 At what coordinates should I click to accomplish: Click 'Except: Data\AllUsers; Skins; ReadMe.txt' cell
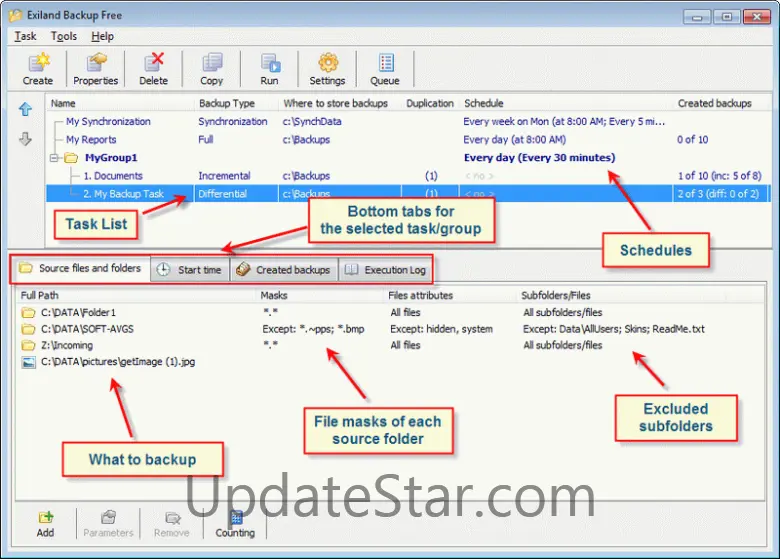click(x=613, y=329)
